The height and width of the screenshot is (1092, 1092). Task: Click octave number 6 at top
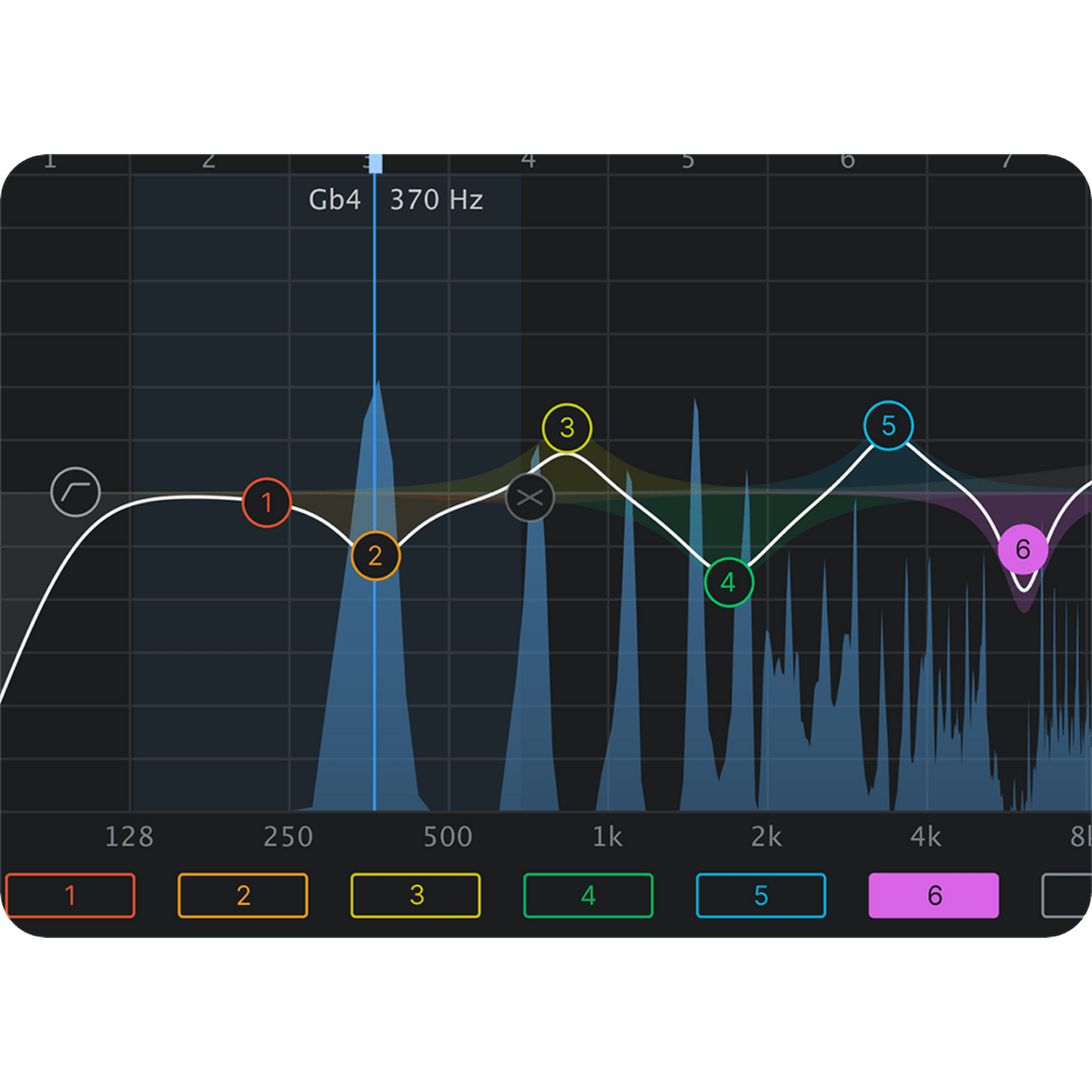tap(848, 161)
